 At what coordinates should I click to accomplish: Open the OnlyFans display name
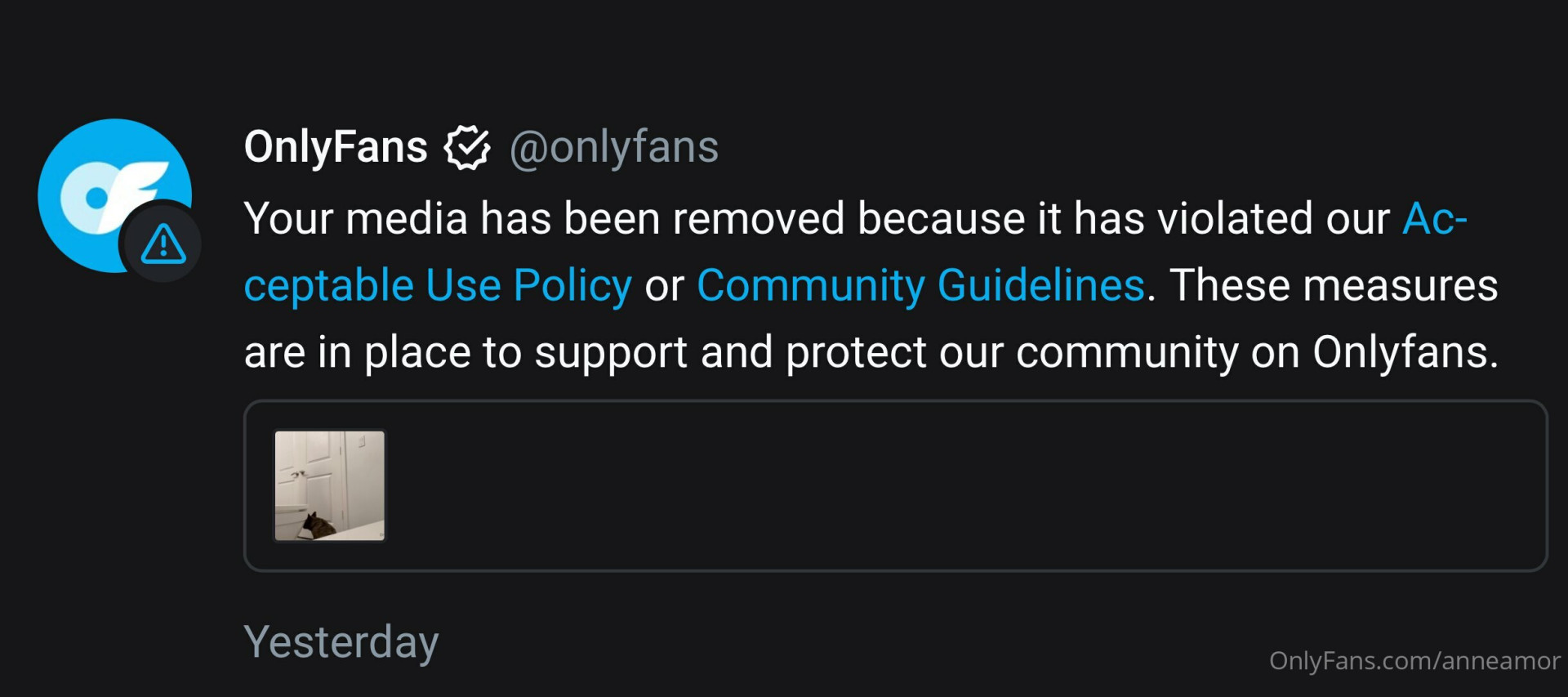[336, 147]
